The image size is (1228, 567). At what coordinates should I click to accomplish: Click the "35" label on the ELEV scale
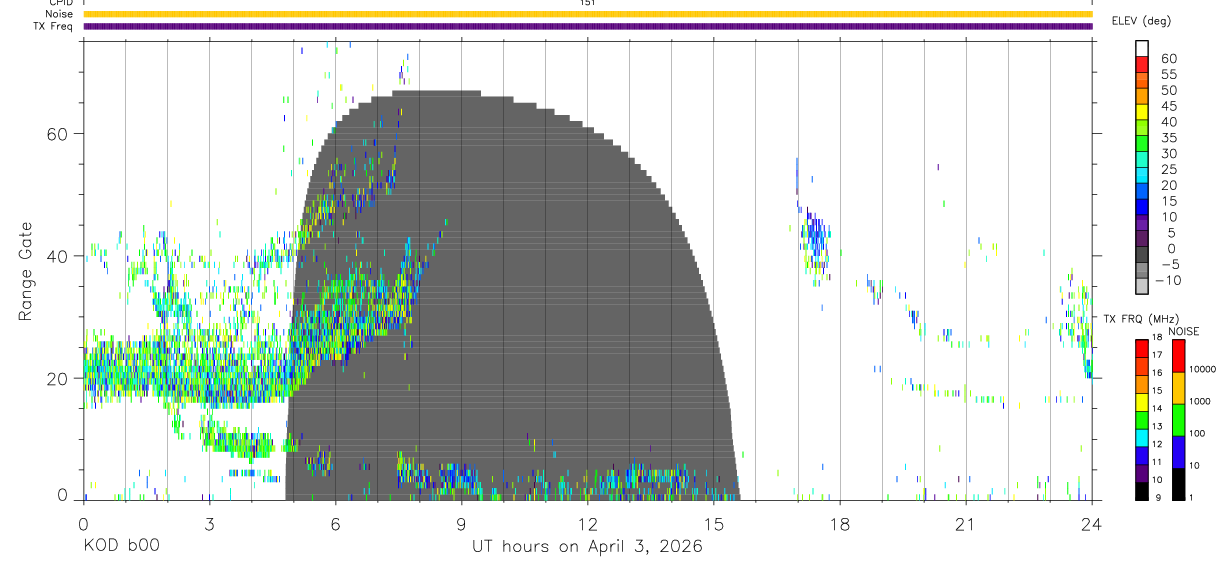point(1169,137)
